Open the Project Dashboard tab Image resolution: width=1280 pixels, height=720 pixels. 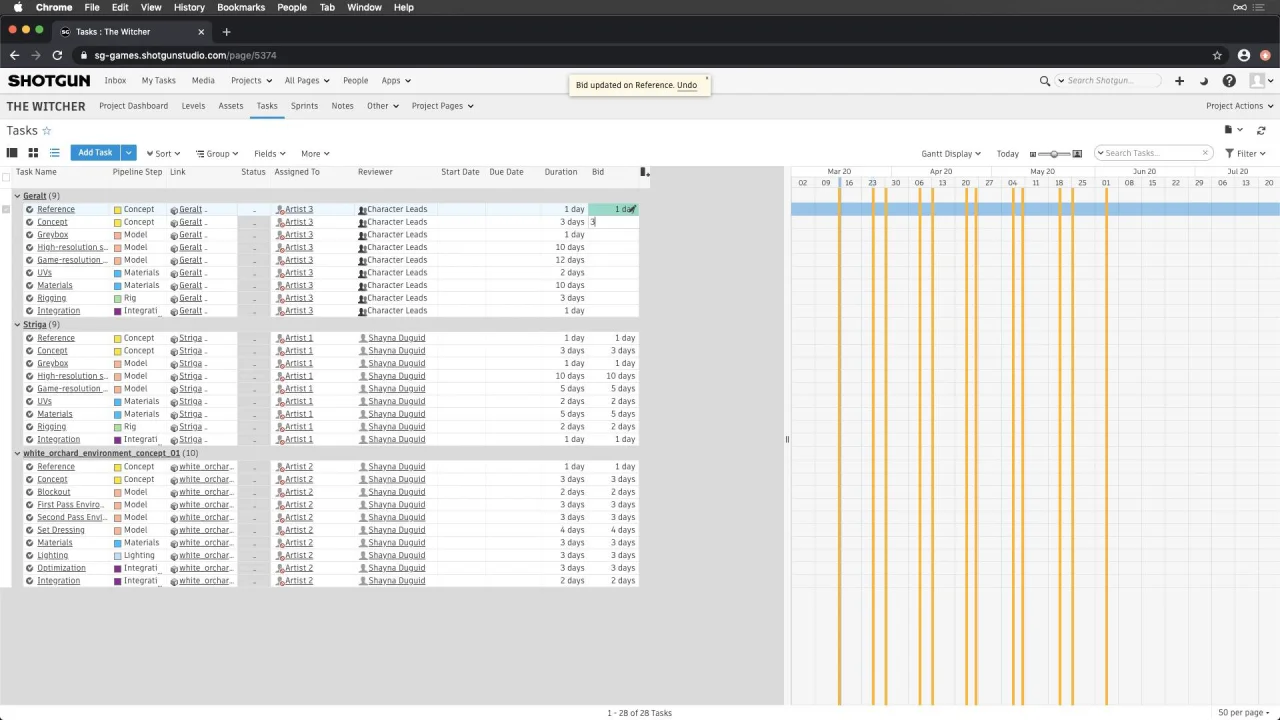(134, 106)
